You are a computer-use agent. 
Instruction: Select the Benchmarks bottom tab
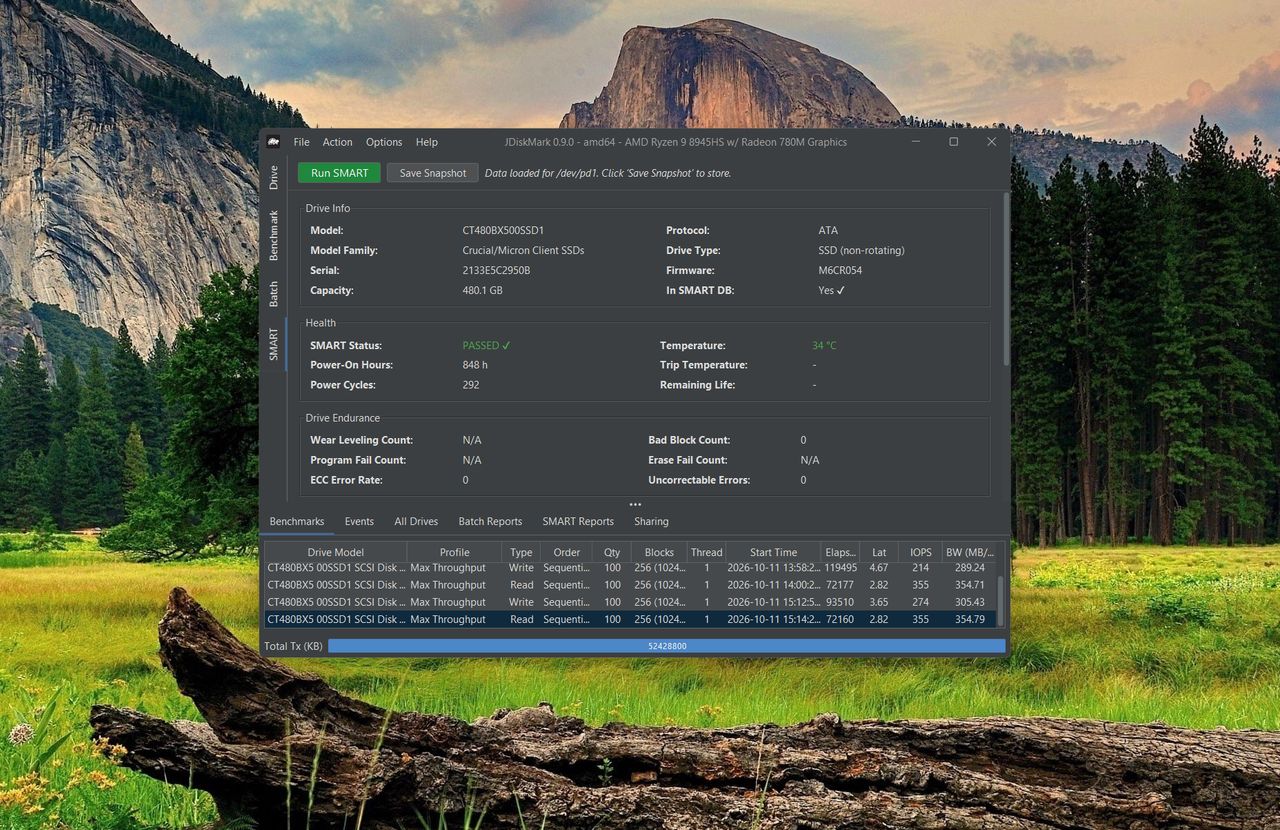pos(297,521)
